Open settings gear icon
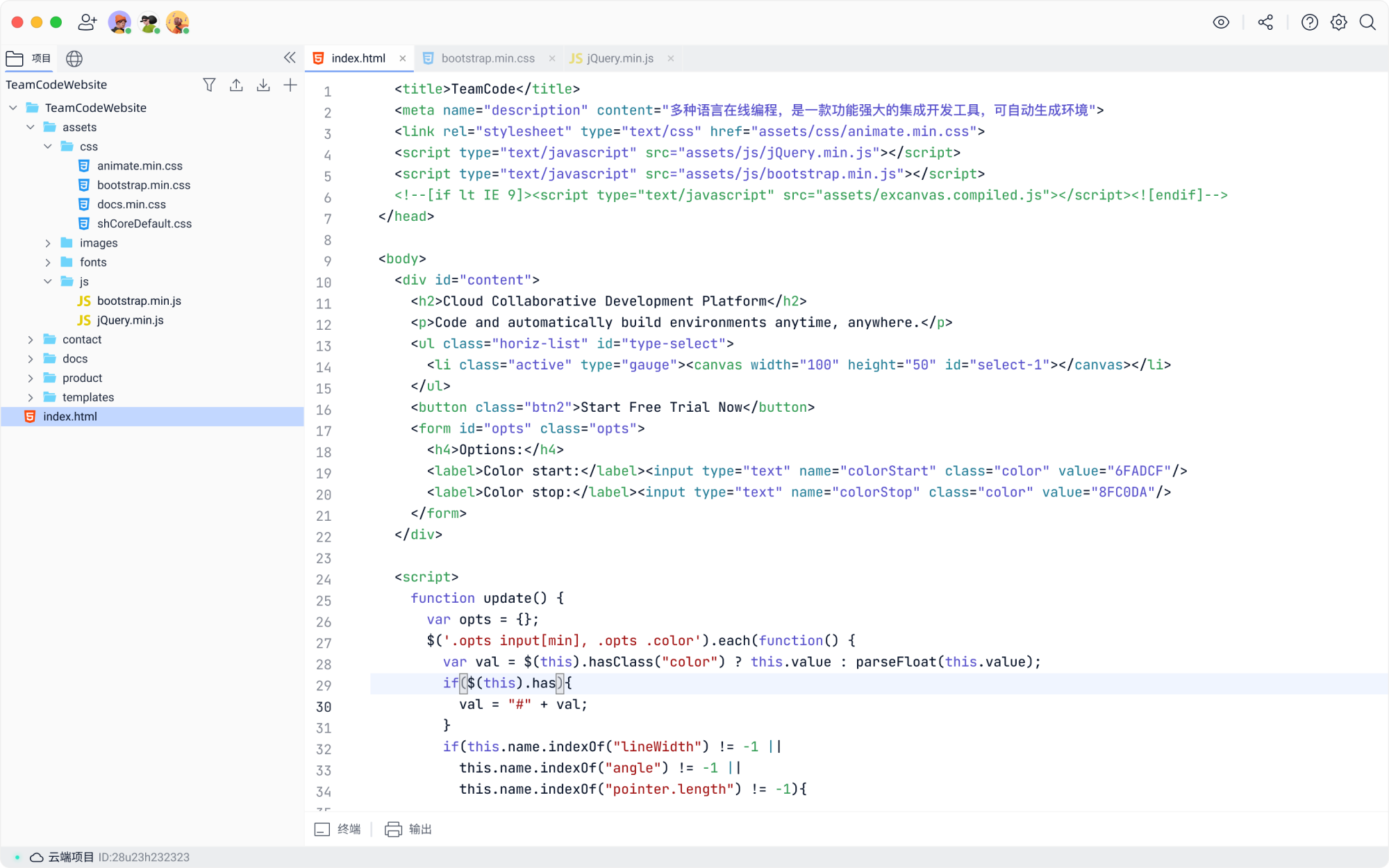Image resolution: width=1389 pixels, height=868 pixels. click(1338, 22)
